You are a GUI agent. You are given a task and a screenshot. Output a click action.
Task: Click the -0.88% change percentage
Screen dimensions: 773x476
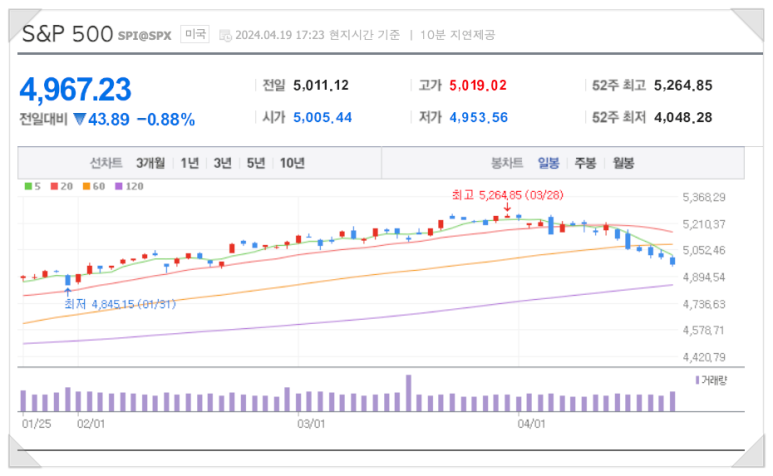coord(166,120)
